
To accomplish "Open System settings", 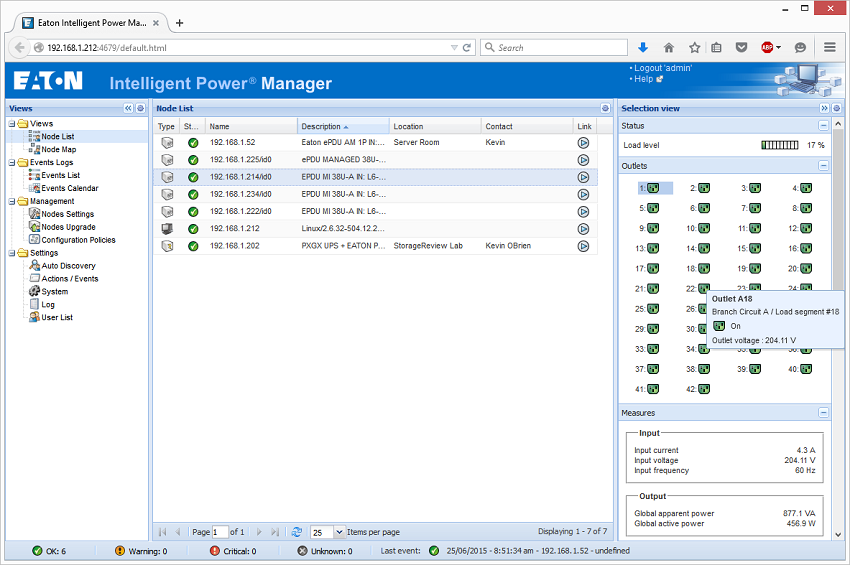I will pyautogui.click(x=55, y=292).
